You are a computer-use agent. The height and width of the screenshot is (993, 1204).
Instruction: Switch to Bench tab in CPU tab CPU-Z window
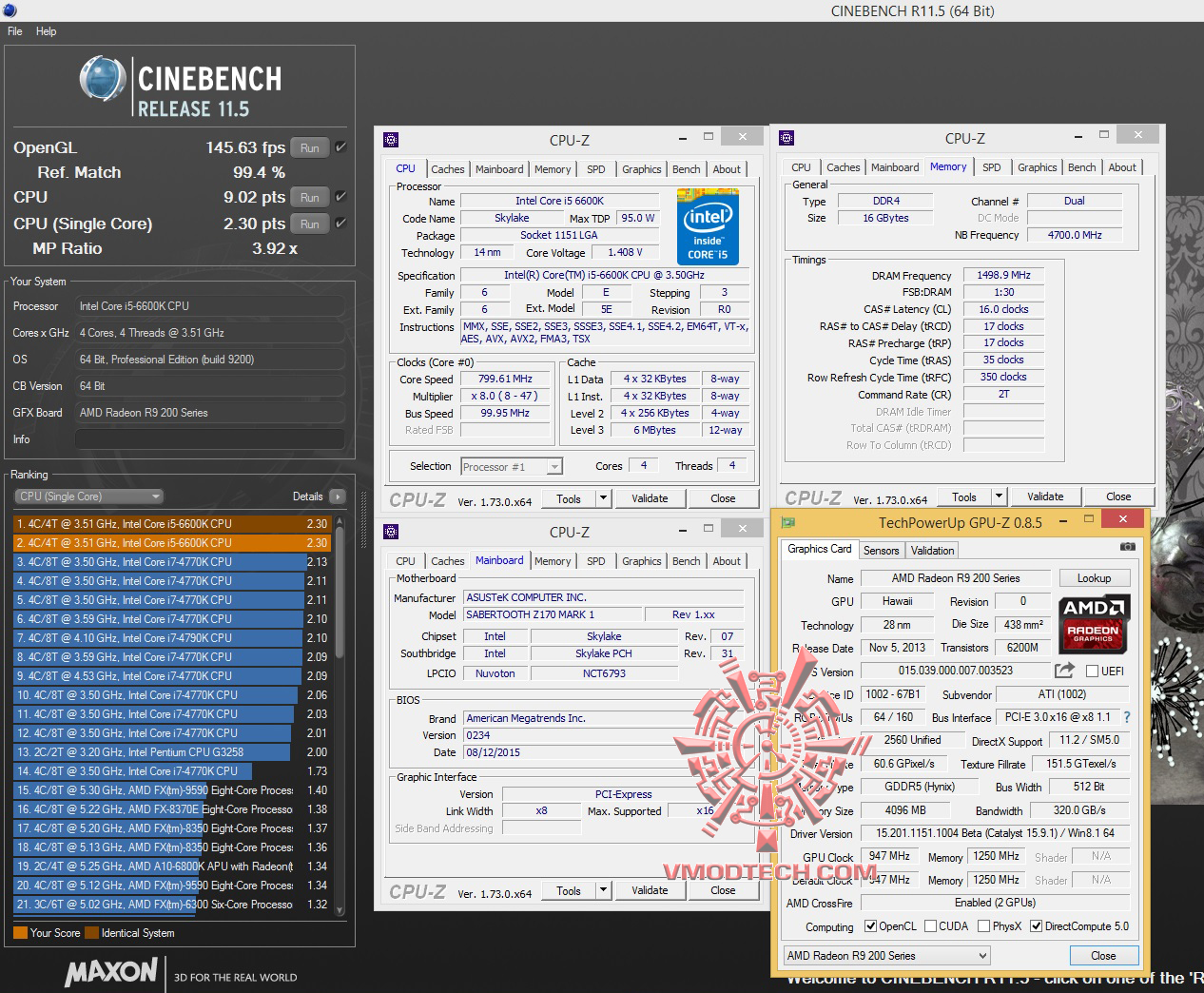686,169
